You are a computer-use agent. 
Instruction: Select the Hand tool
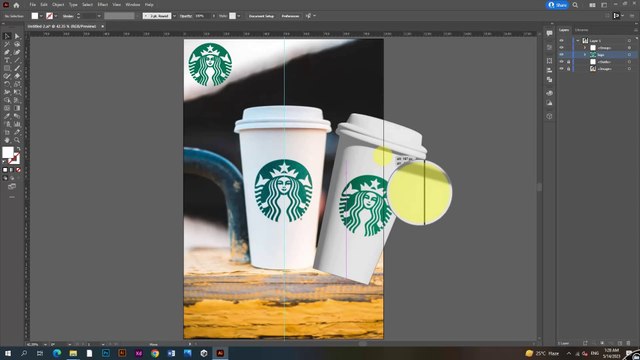pos(7,140)
